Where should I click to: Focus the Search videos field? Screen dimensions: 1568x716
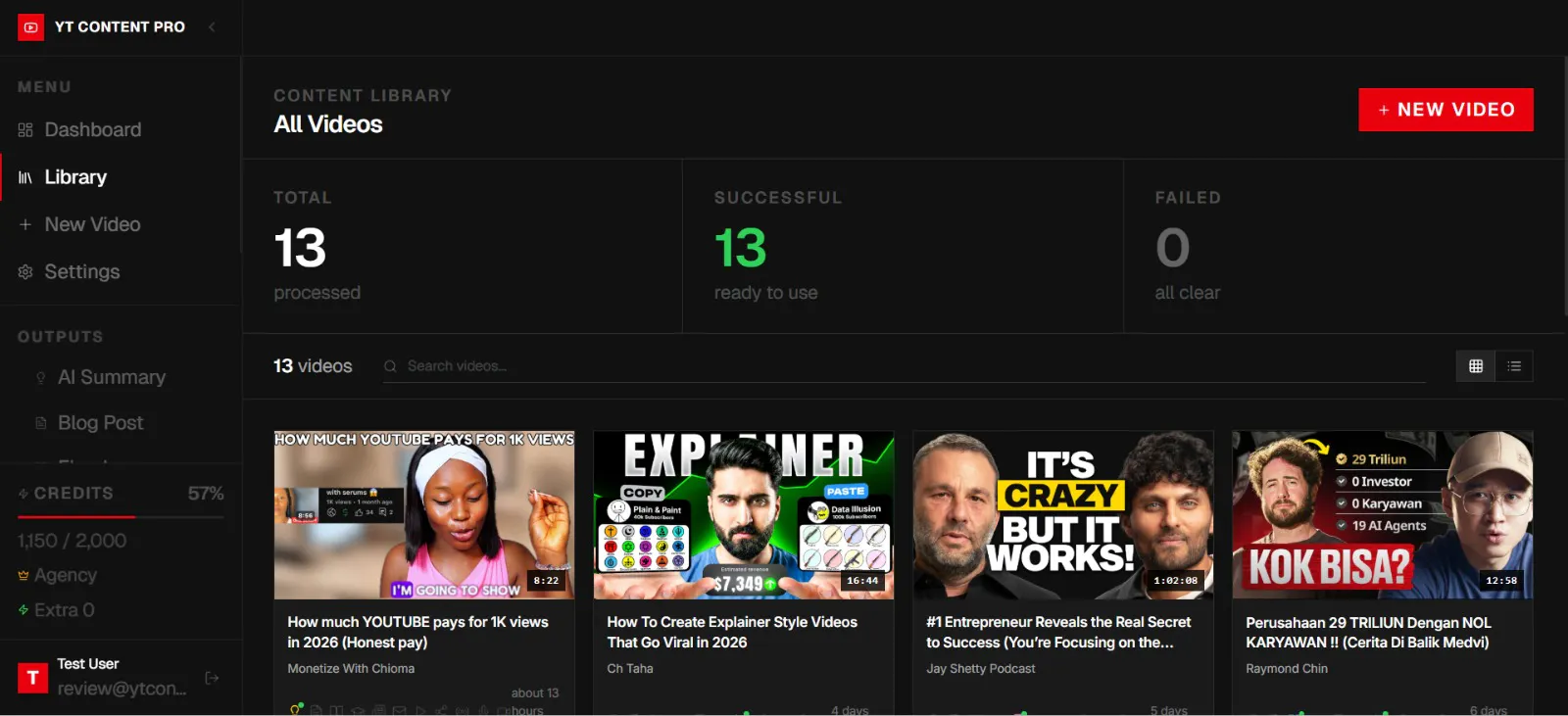tap(904, 366)
